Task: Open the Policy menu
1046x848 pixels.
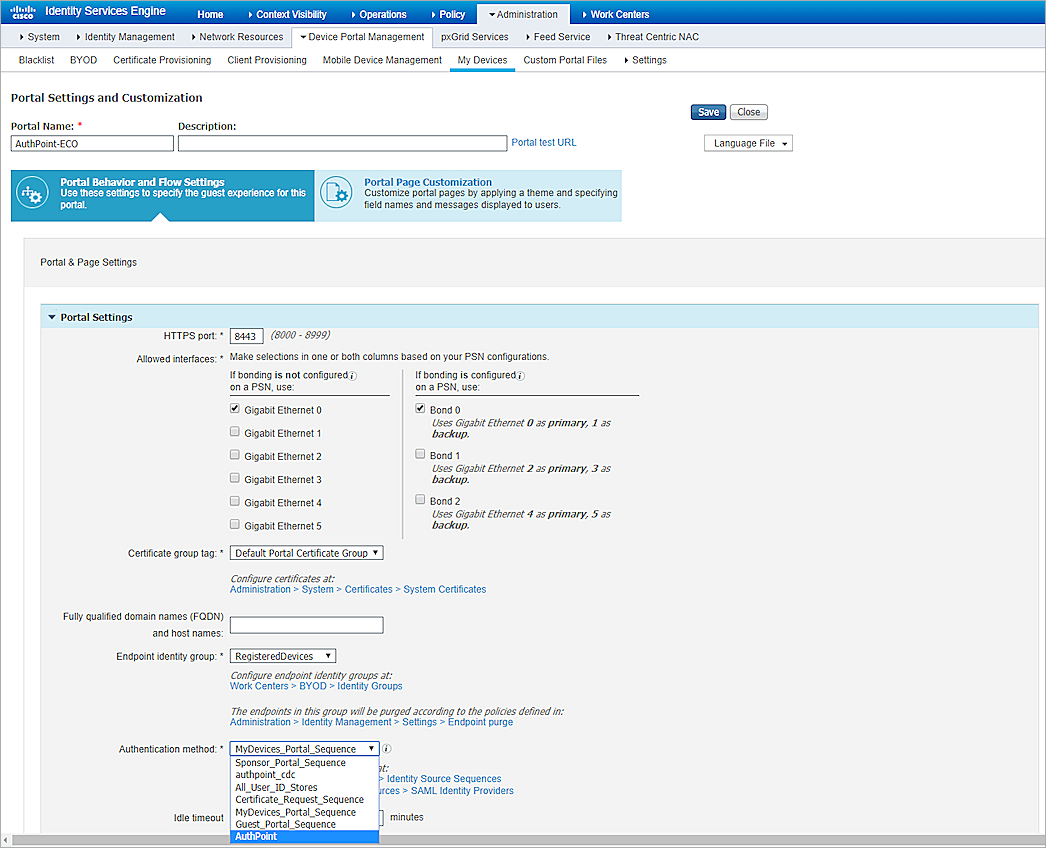Action: pyautogui.click(x=448, y=14)
